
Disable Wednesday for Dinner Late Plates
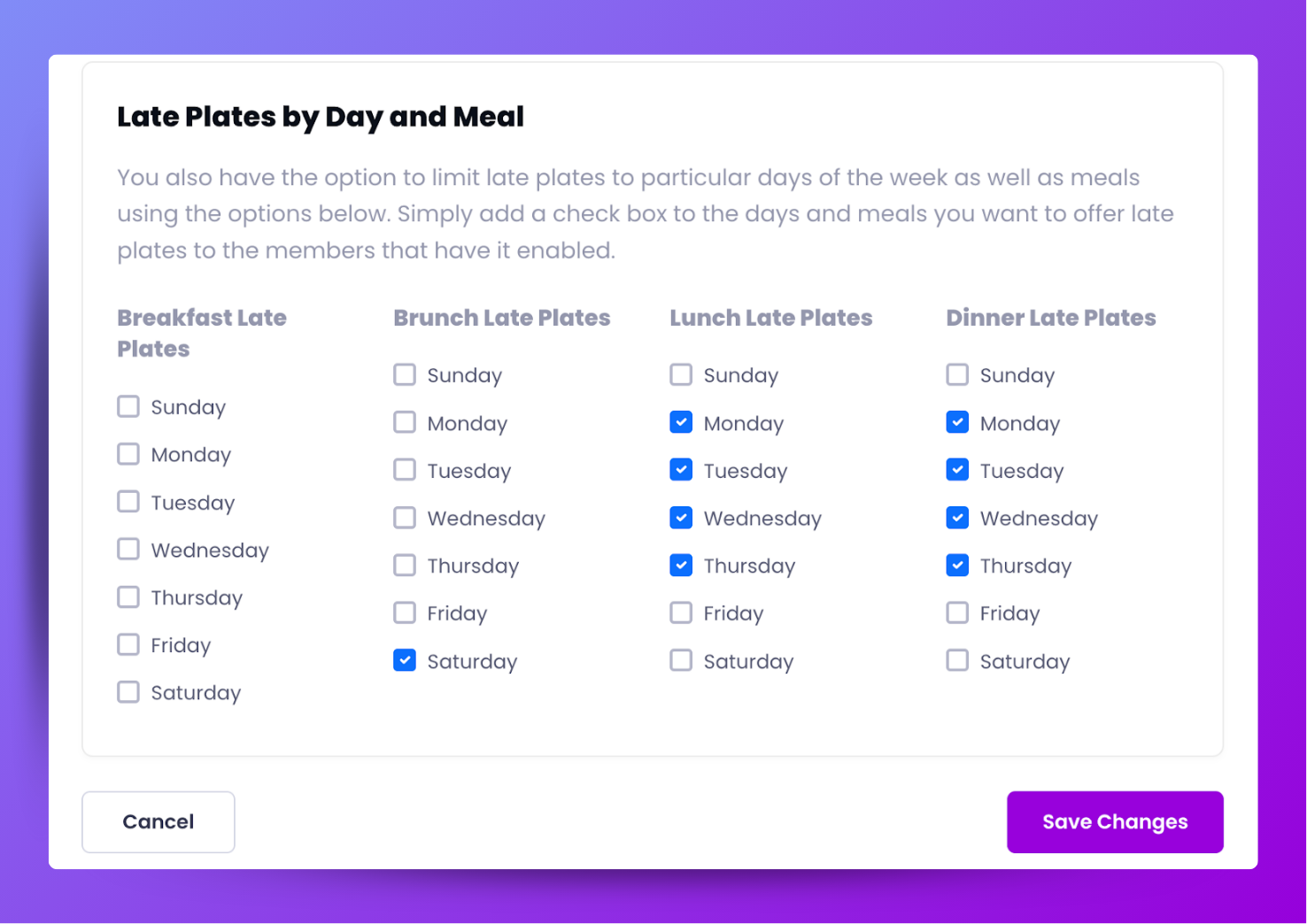pyautogui.click(x=957, y=518)
